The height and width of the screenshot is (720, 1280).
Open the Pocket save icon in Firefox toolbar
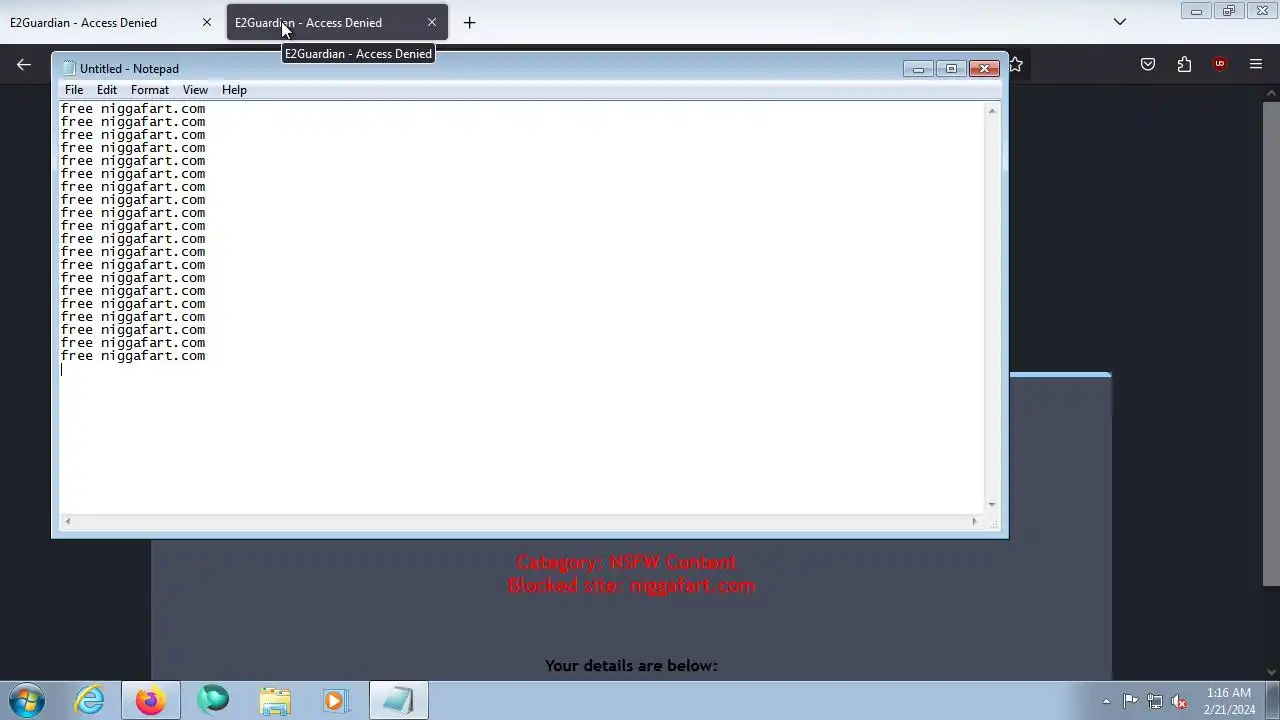click(x=1148, y=64)
